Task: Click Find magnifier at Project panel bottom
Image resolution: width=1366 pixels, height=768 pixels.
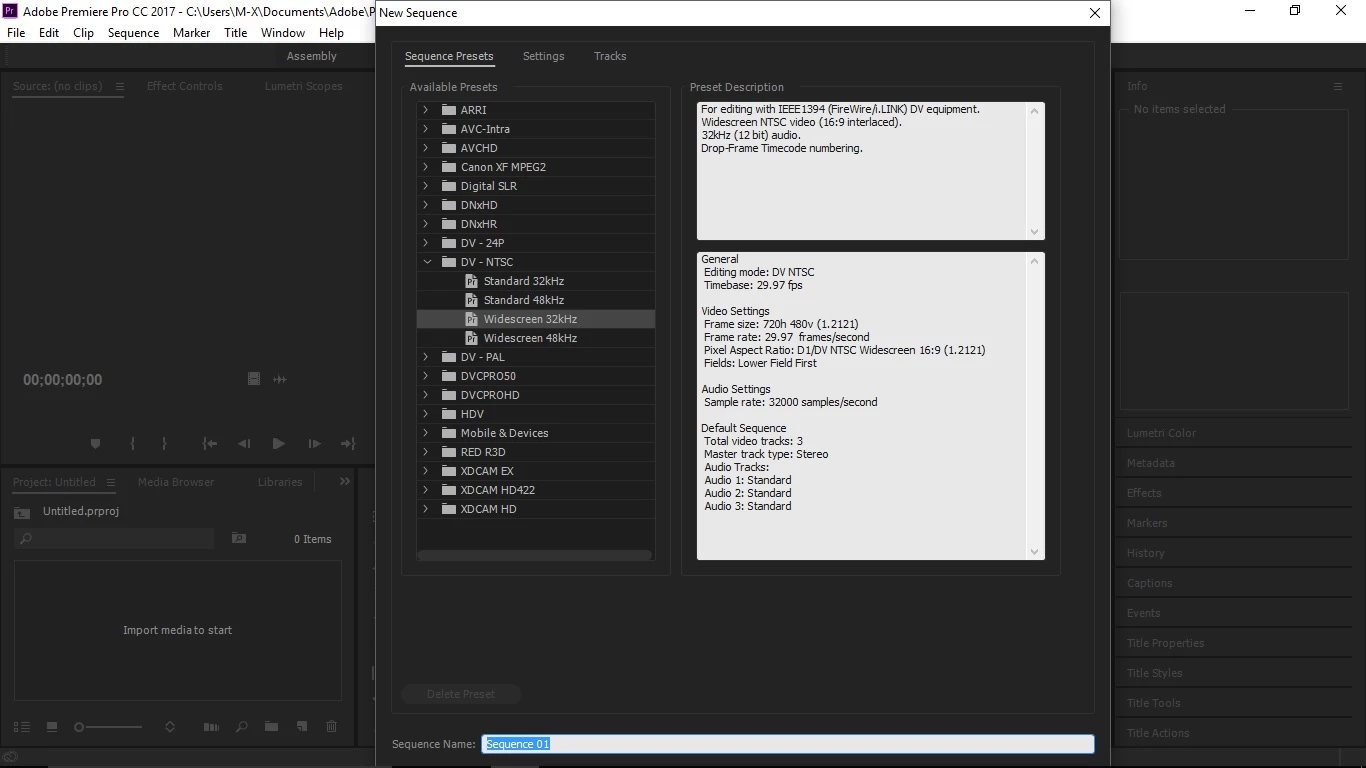Action: 241,727
